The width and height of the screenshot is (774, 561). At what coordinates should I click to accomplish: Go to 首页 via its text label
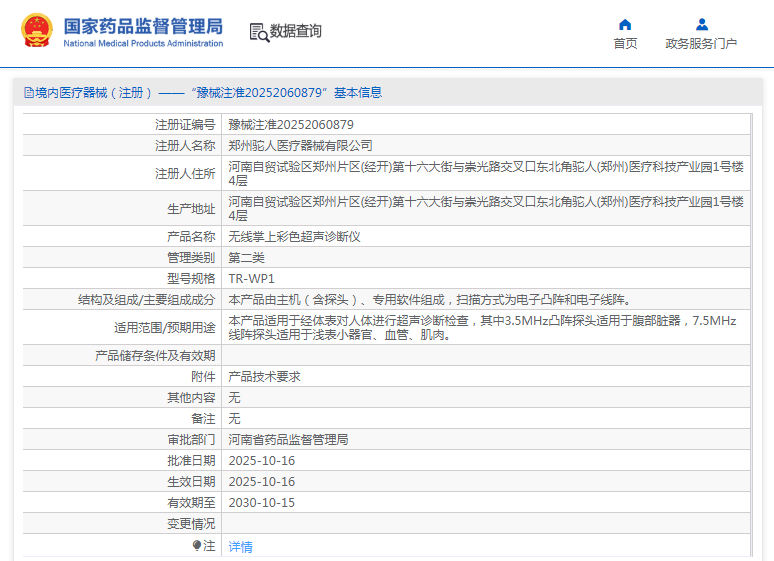coord(625,44)
